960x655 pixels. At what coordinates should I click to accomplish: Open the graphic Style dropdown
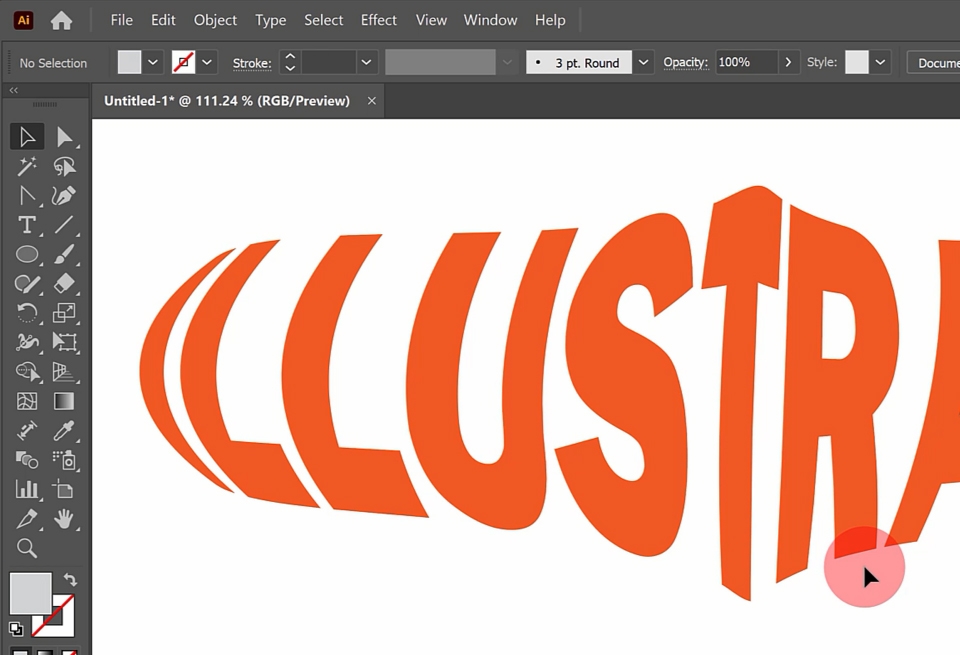coord(880,62)
